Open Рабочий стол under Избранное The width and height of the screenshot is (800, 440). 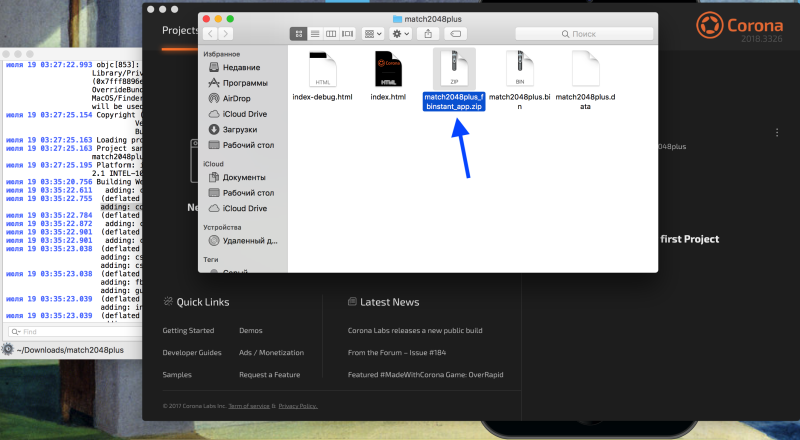(241, 145)
